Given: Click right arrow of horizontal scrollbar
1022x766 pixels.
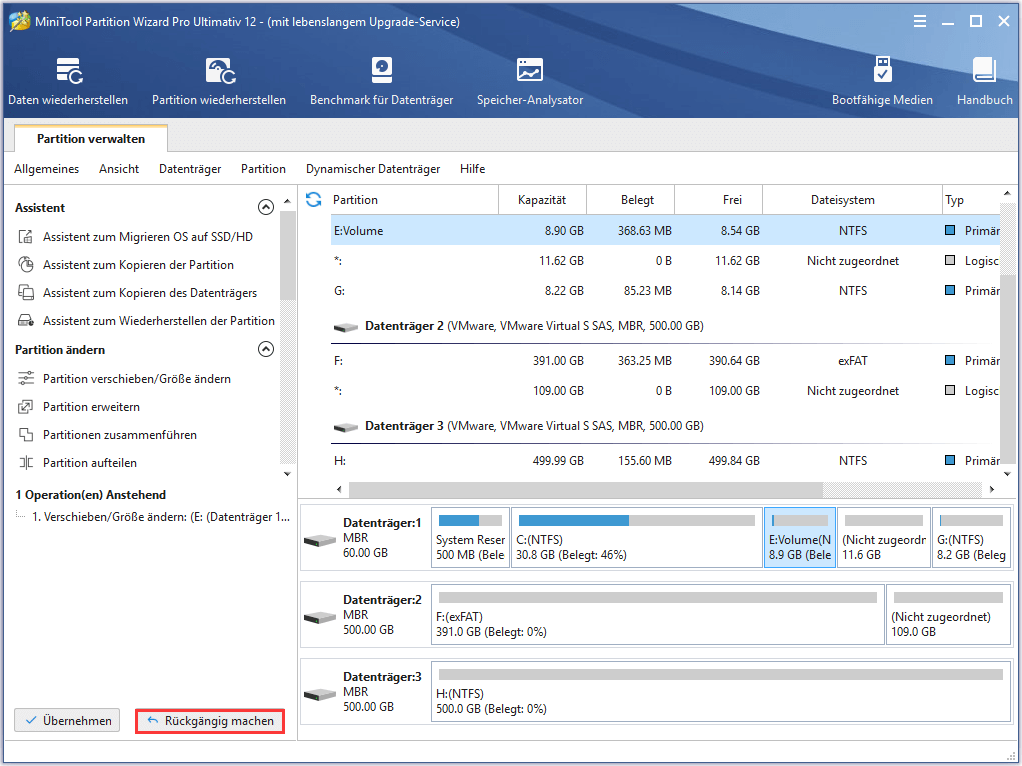Looking at the screenshot, I should pos(991,489).
